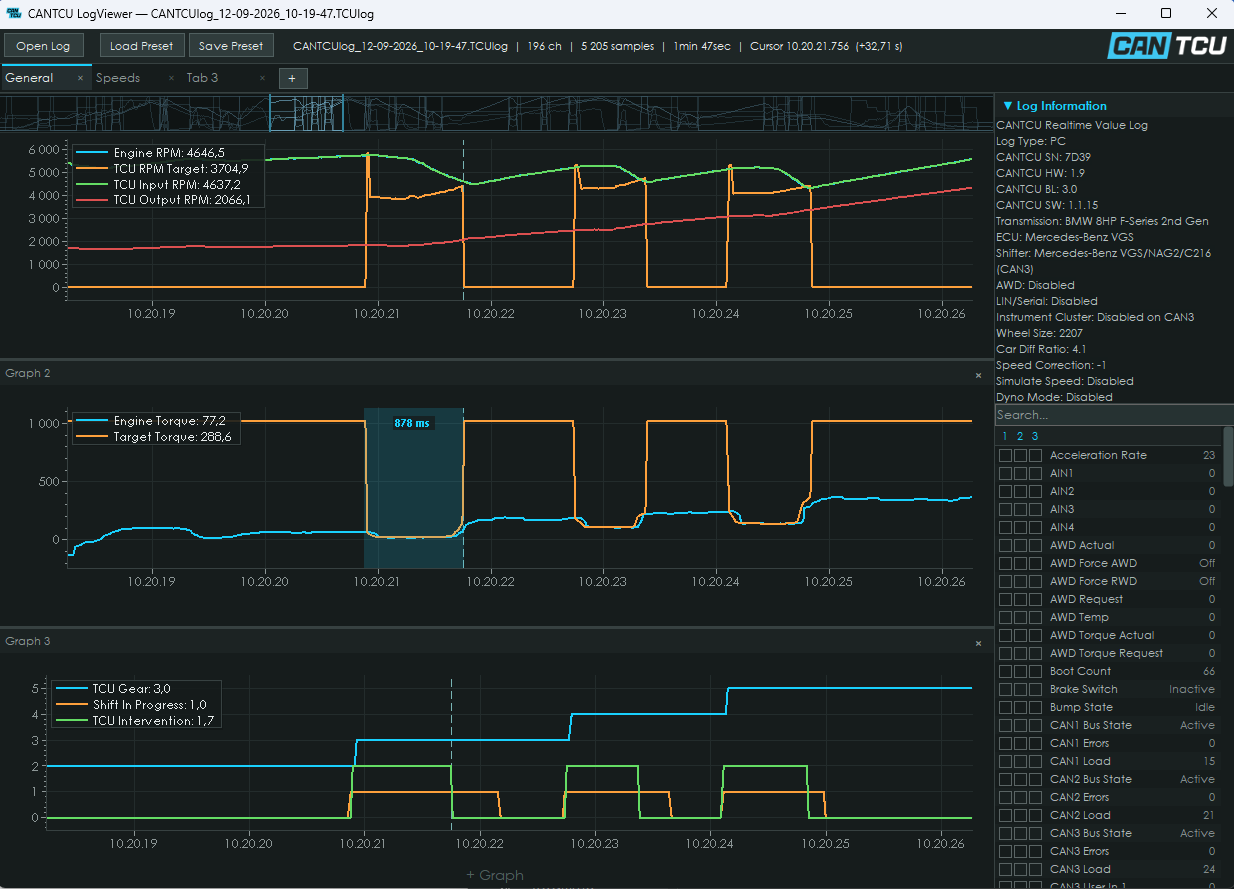Image resolution: width=1234 pixels, height=889 pixels.
Task: Tick graph 1 checkbox for Acceleration Rate
Action: coord(1006,456)
